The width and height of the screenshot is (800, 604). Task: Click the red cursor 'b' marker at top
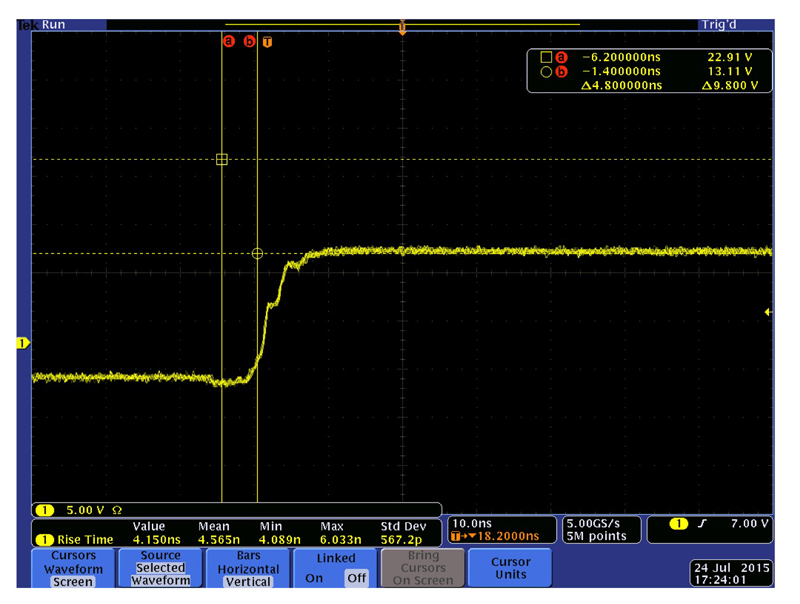(249, 42)
